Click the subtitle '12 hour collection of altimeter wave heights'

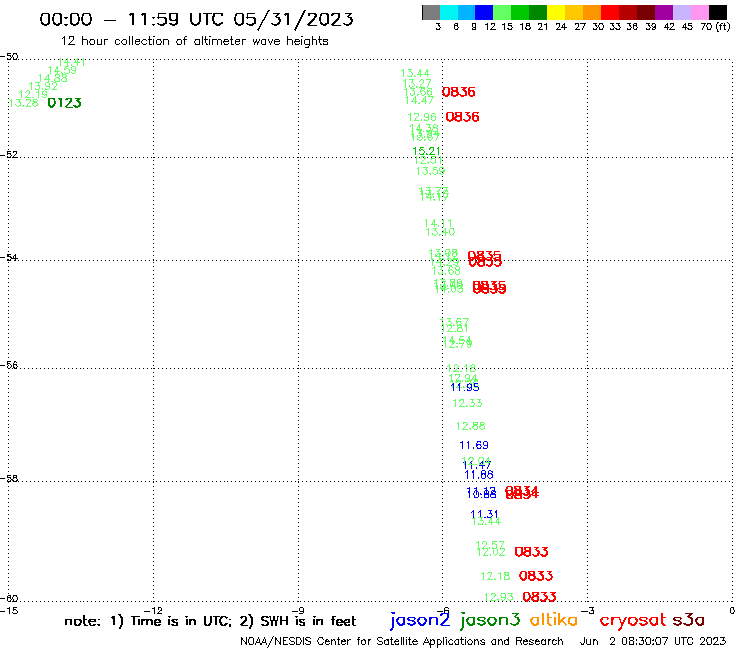click(194, 41)
